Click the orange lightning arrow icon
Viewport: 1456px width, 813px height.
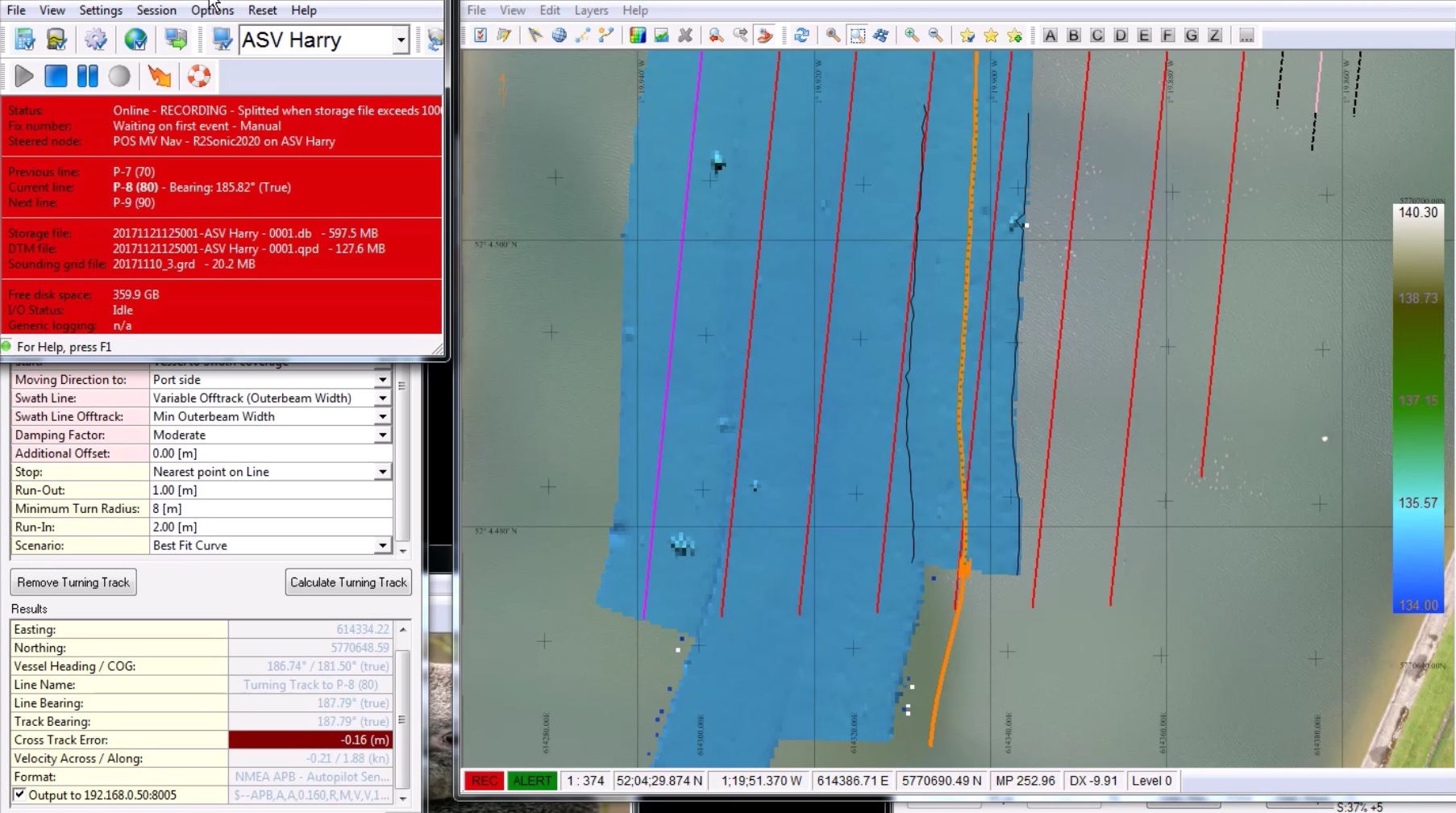[160, 77]
